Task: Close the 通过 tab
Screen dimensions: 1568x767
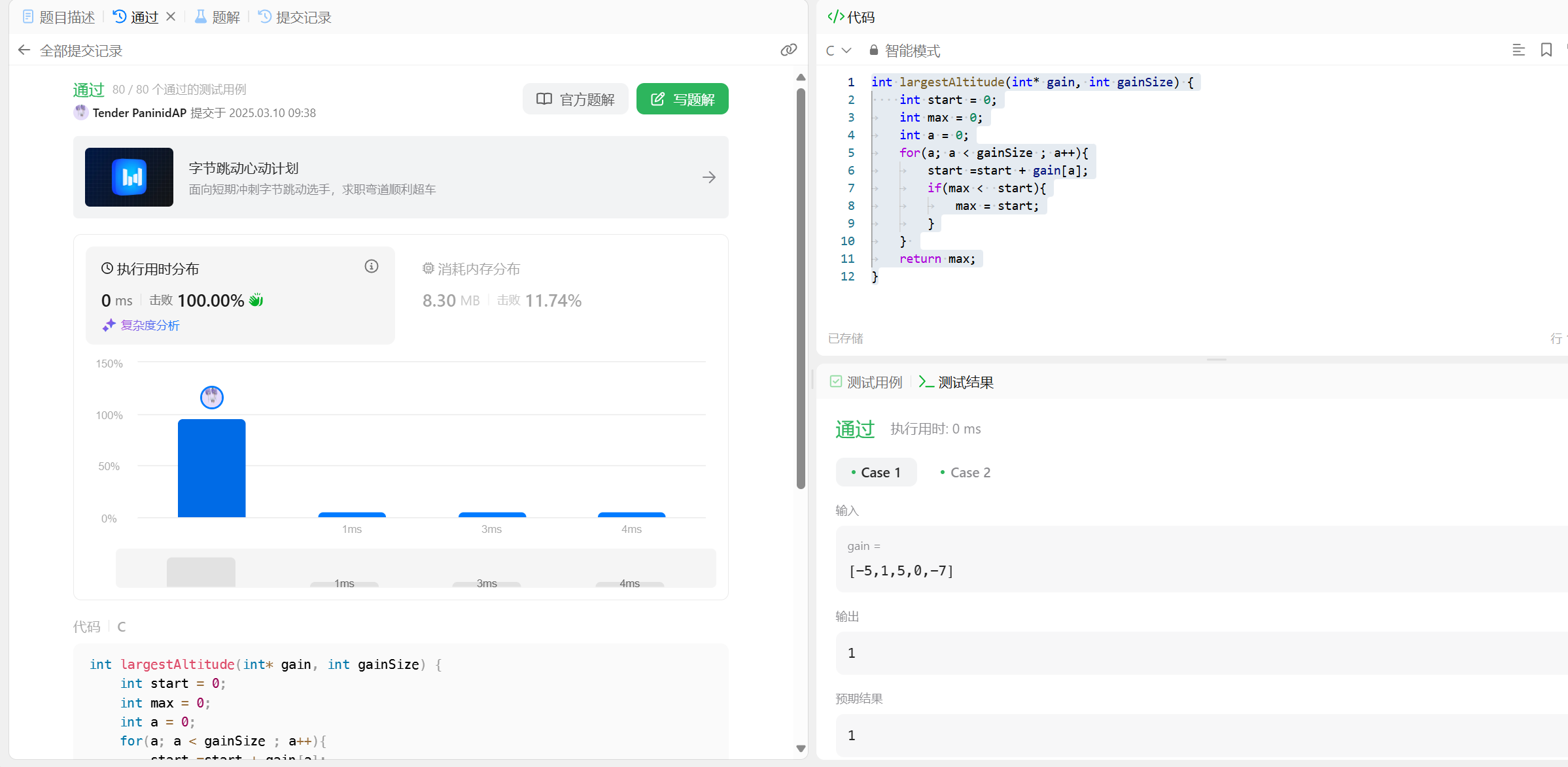Action: (171, 17)
